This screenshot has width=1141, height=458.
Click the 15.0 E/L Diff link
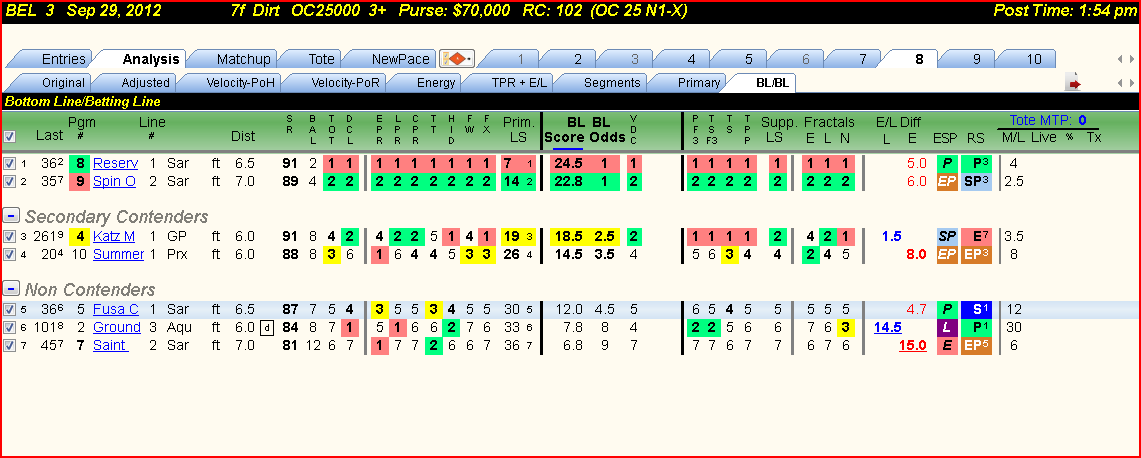click(x=913, y=345)
